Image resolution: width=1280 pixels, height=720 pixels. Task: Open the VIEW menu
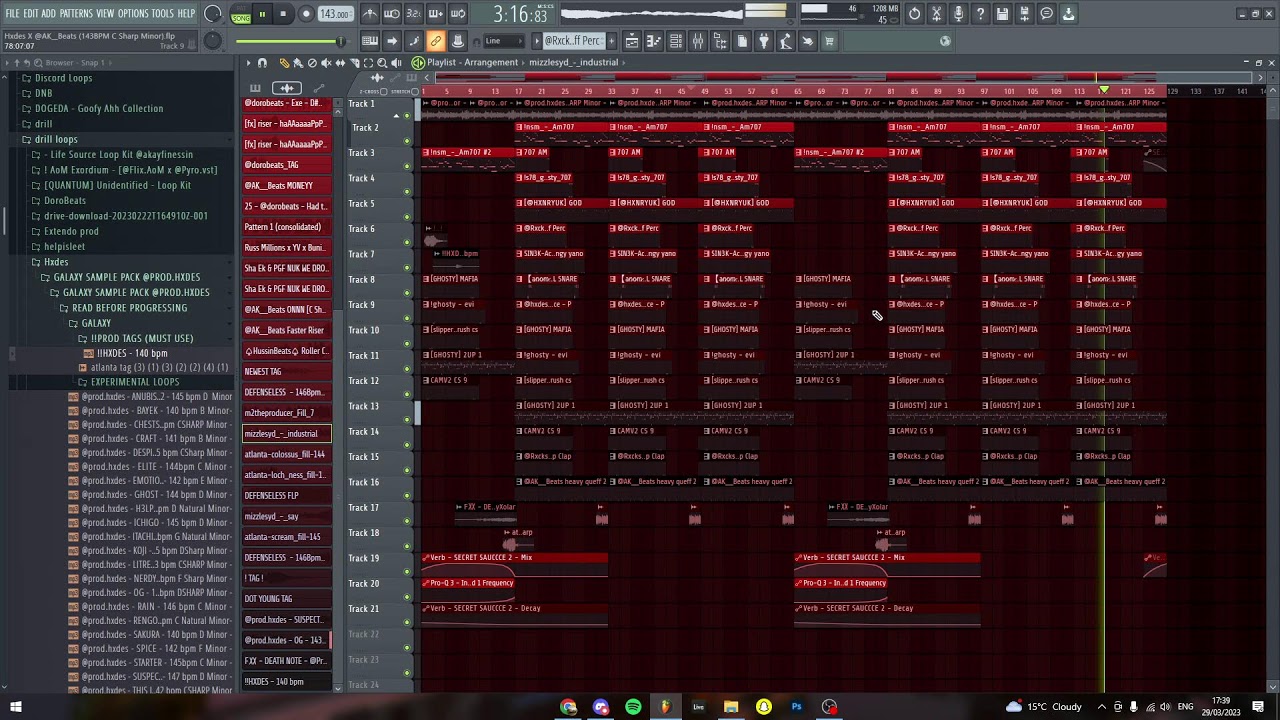(x=105, y=14)
